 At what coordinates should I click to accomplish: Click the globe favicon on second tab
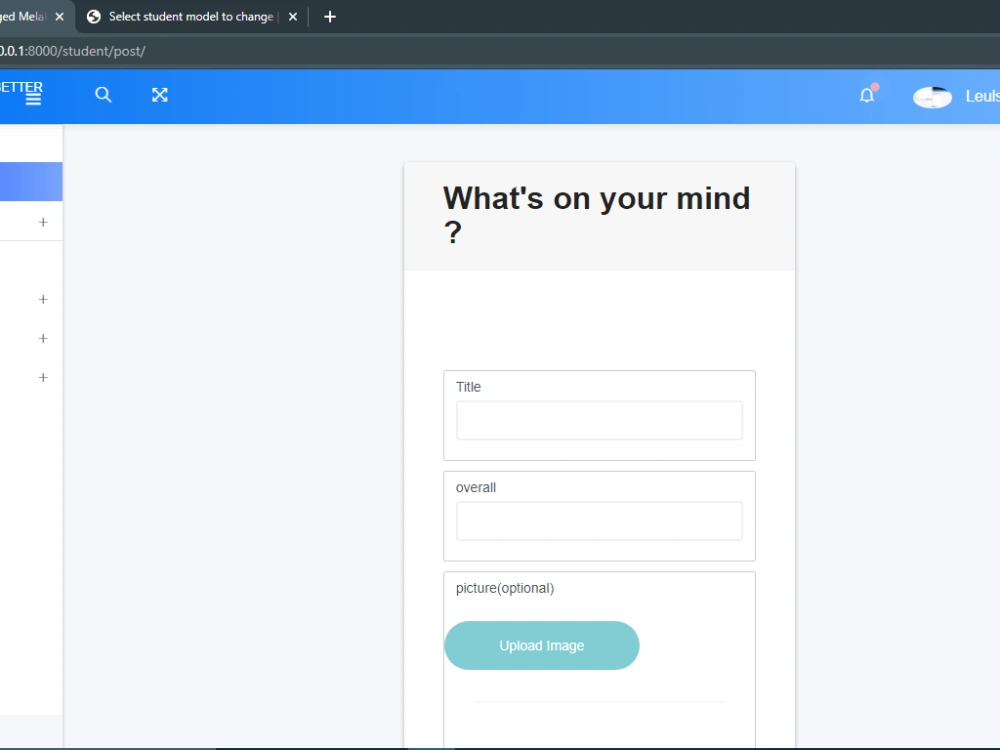(94, 17)
